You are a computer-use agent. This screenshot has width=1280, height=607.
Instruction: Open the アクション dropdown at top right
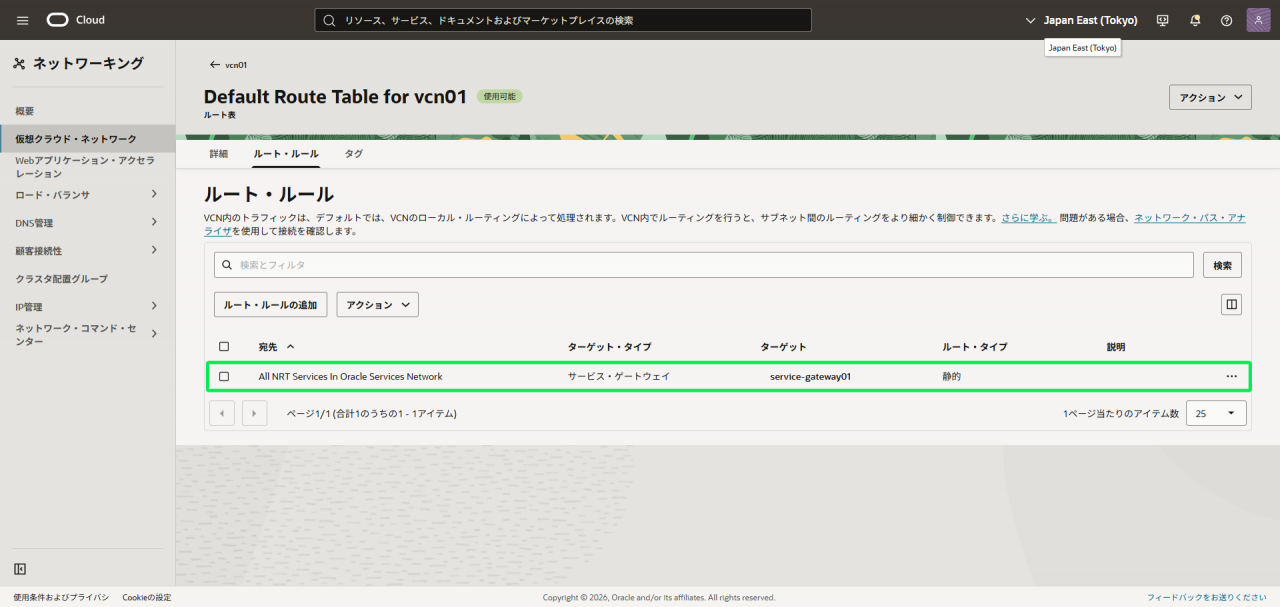pos(1210,97)
